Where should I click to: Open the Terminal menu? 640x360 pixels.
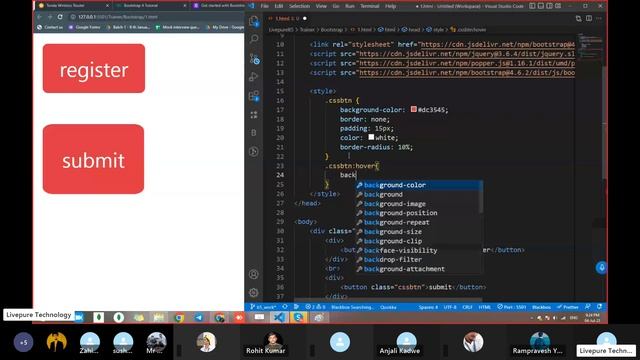(x=369, y=6)
